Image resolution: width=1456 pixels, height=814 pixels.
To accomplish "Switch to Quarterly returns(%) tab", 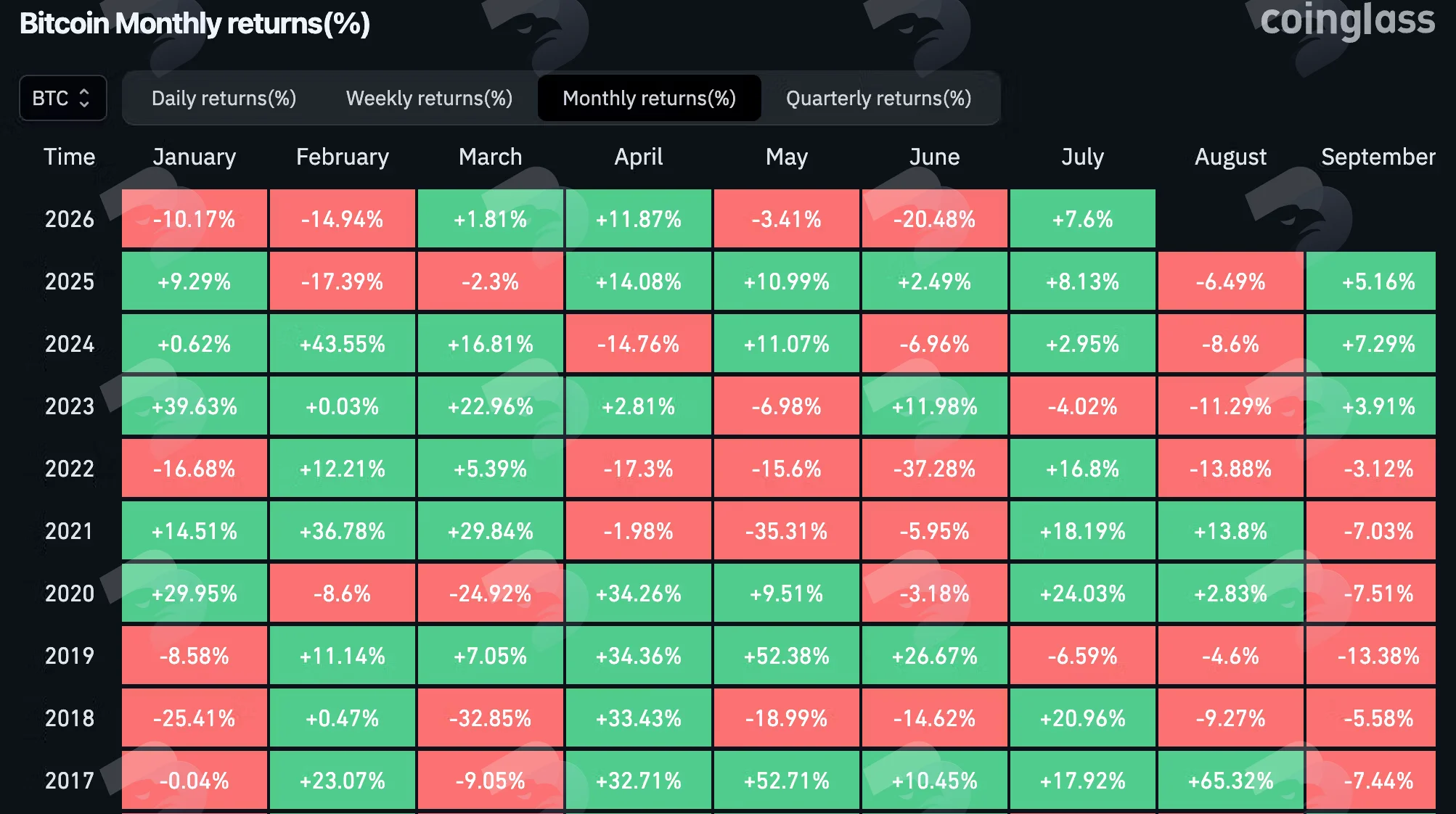I will coord(878,98).
